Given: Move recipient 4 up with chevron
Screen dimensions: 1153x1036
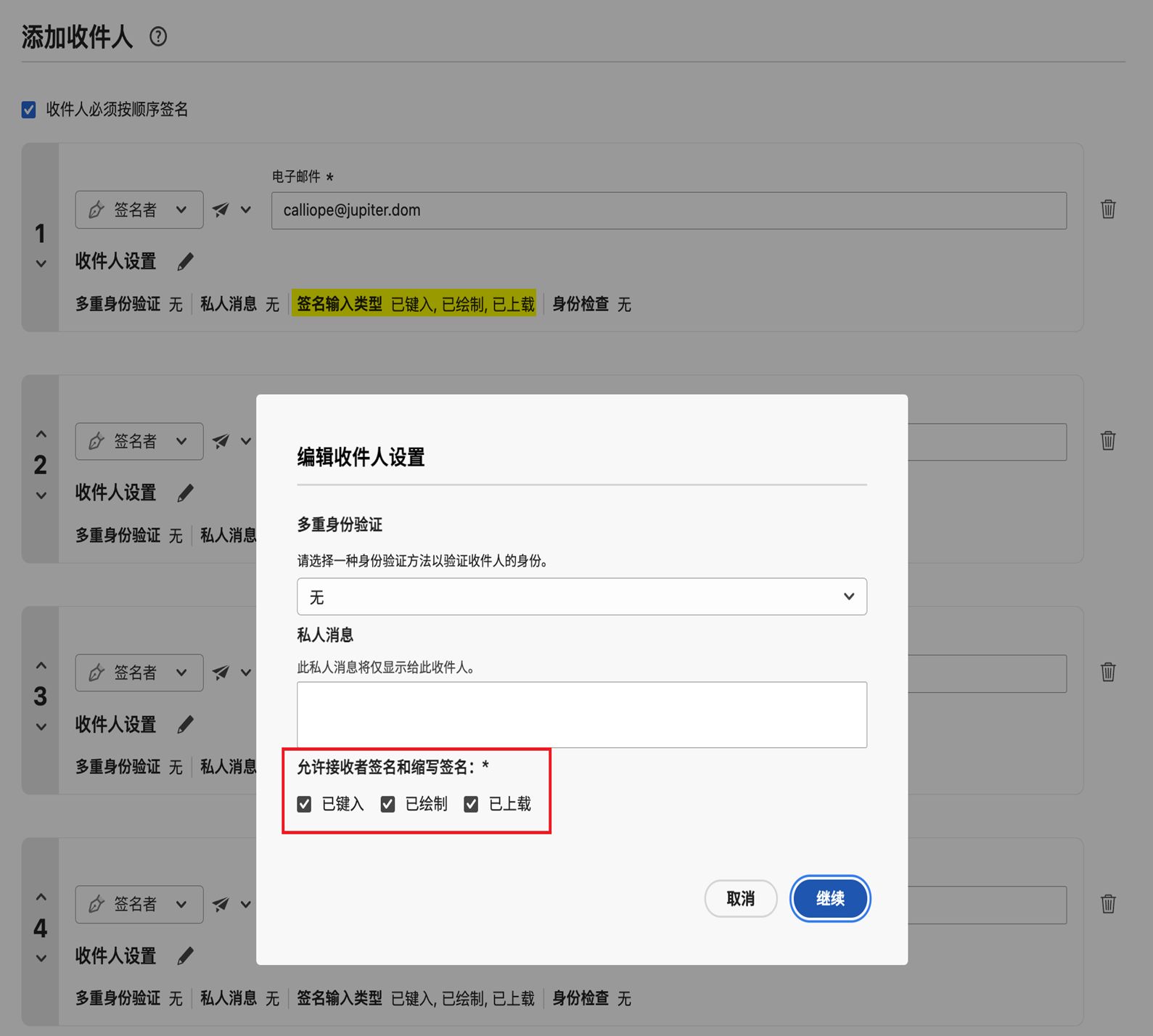Looking at the screenshot, I should 41,897.
